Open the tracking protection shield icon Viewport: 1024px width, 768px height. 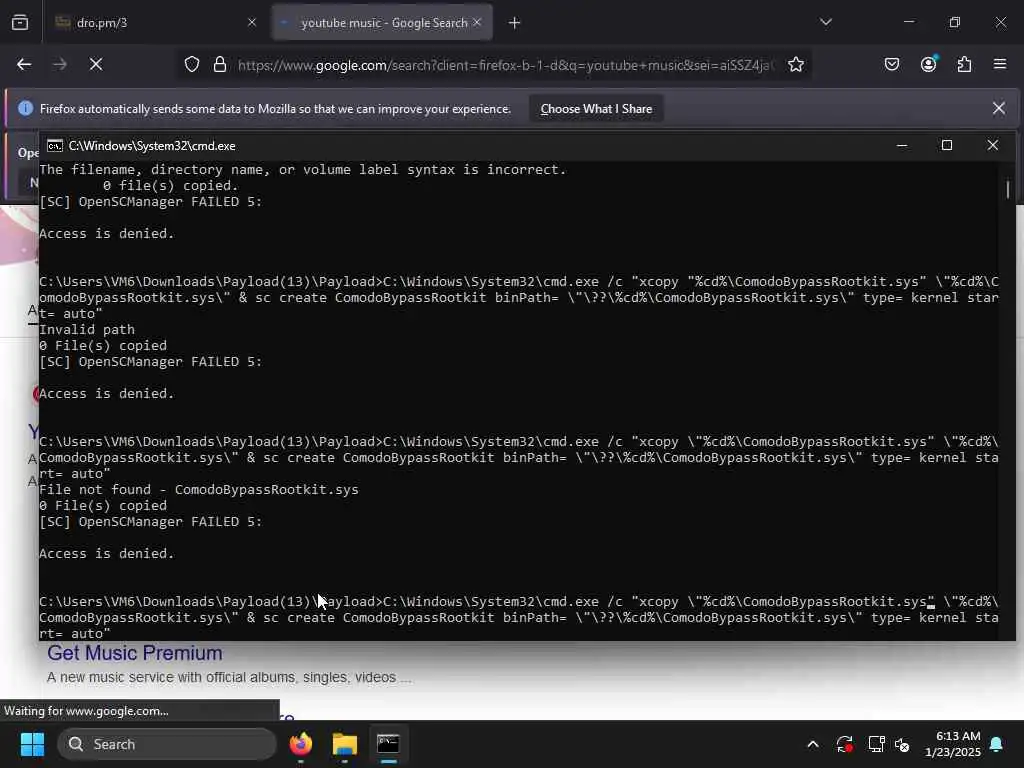(x=191, y=65)
